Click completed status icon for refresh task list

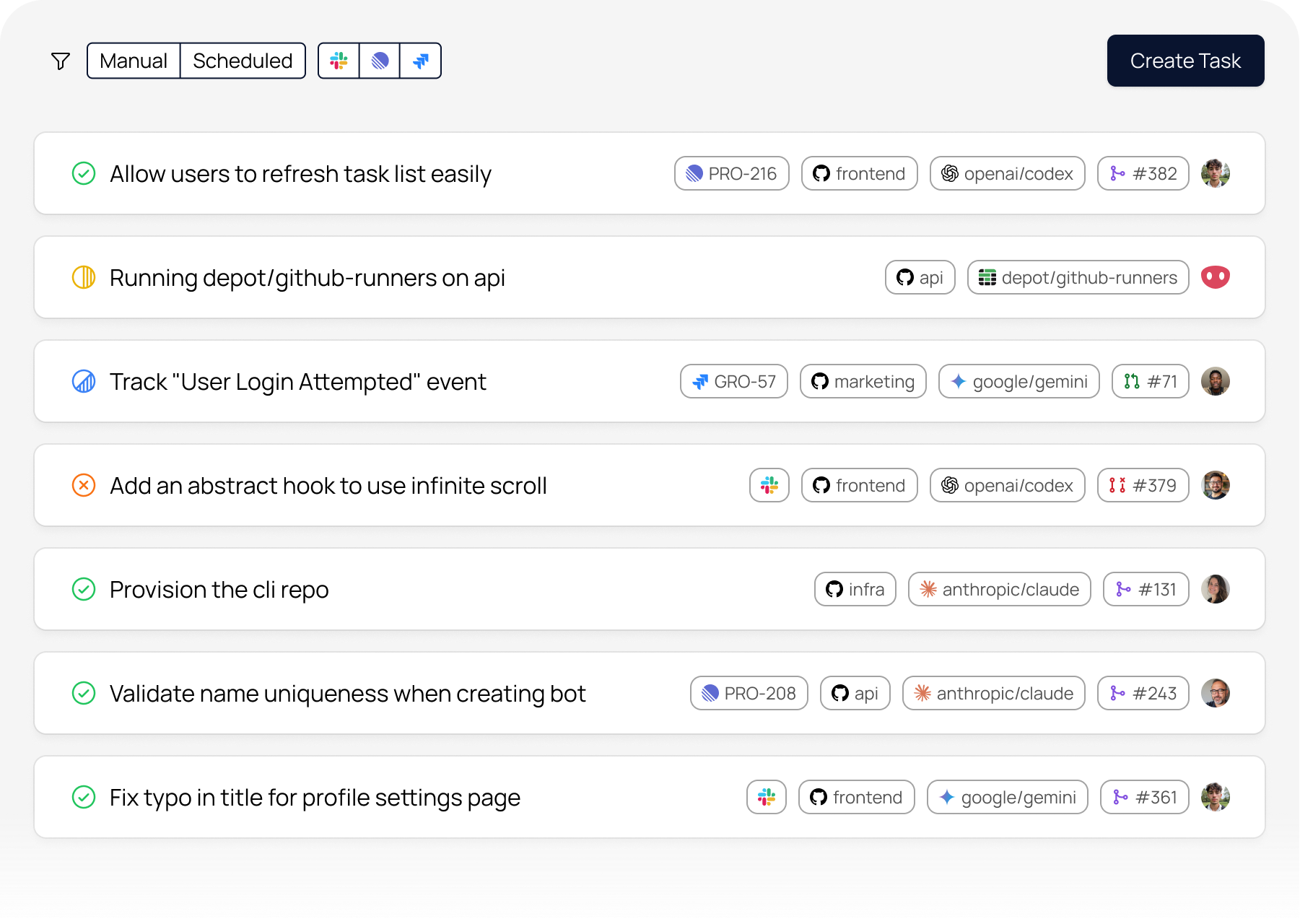pos(84,173)
